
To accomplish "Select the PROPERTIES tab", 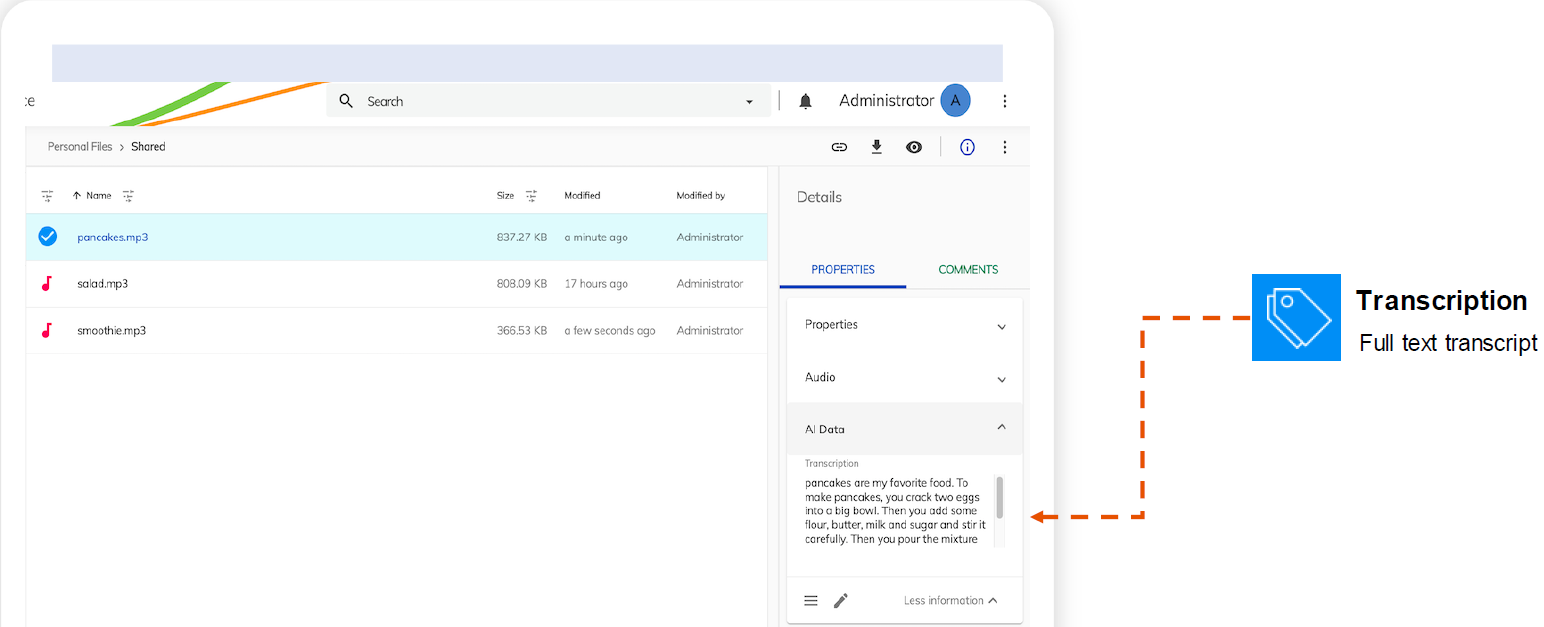I will (843, 270).
